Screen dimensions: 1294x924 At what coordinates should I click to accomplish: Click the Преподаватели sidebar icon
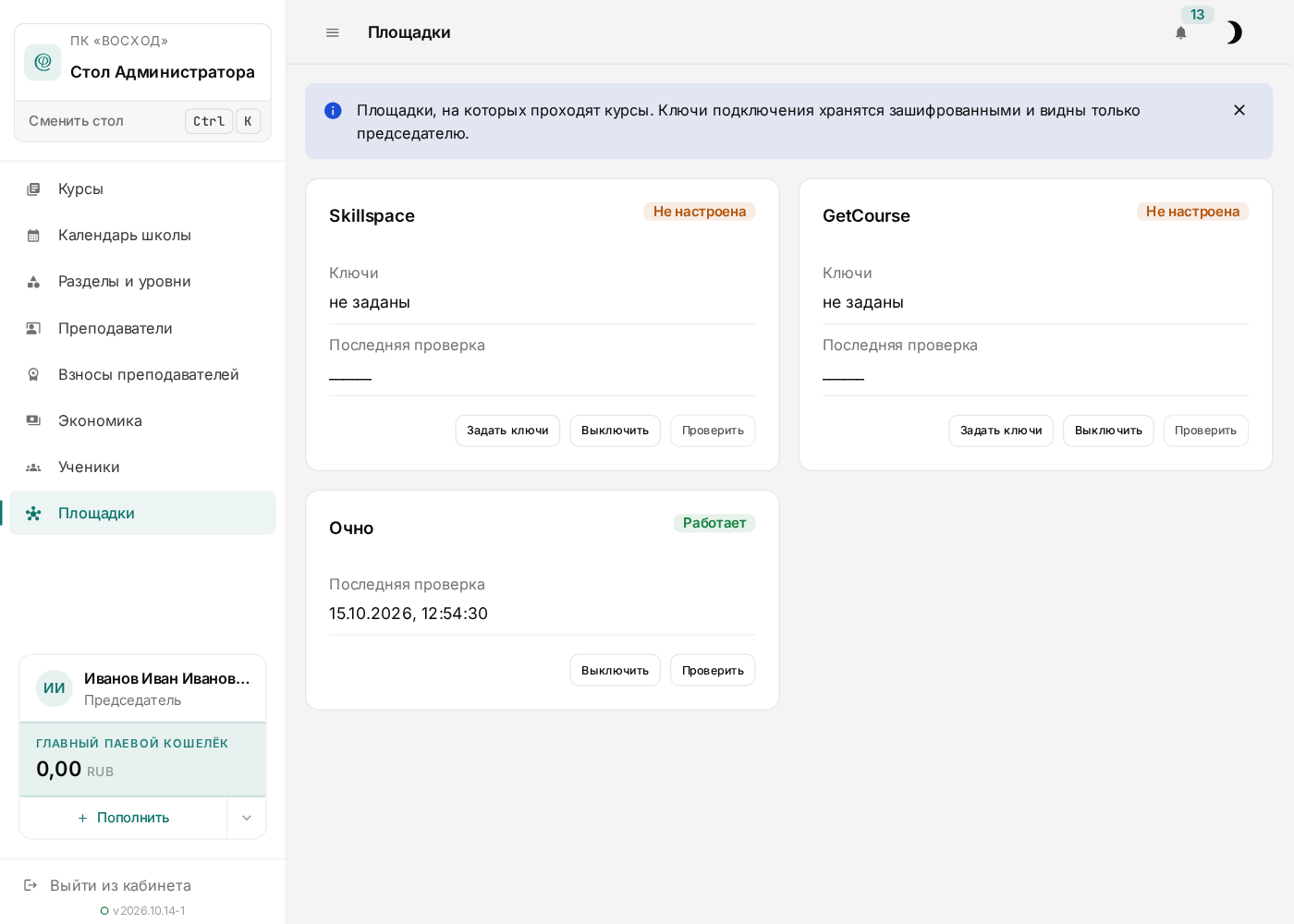click(33, 328)
